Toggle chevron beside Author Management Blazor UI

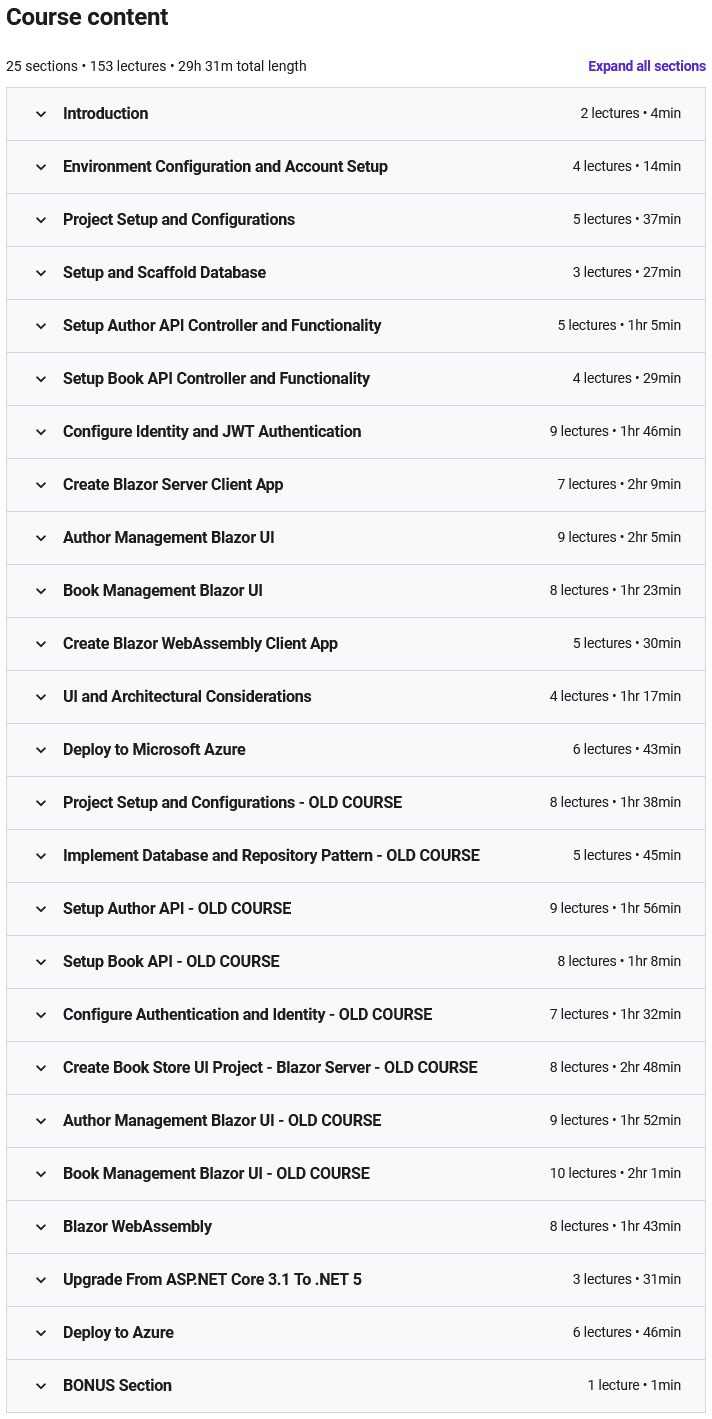pyautogui.click(x=41, y=538)
